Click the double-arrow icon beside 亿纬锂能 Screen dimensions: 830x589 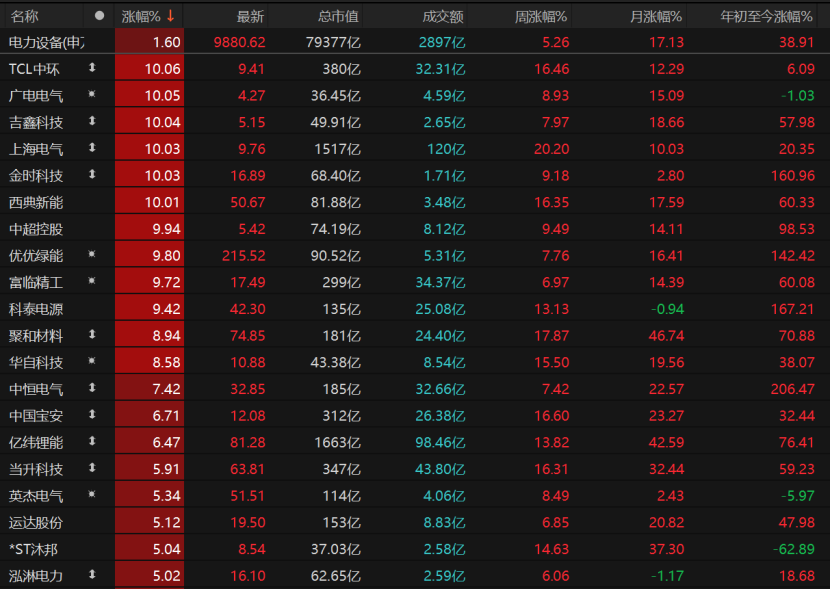tap(92, 441)
